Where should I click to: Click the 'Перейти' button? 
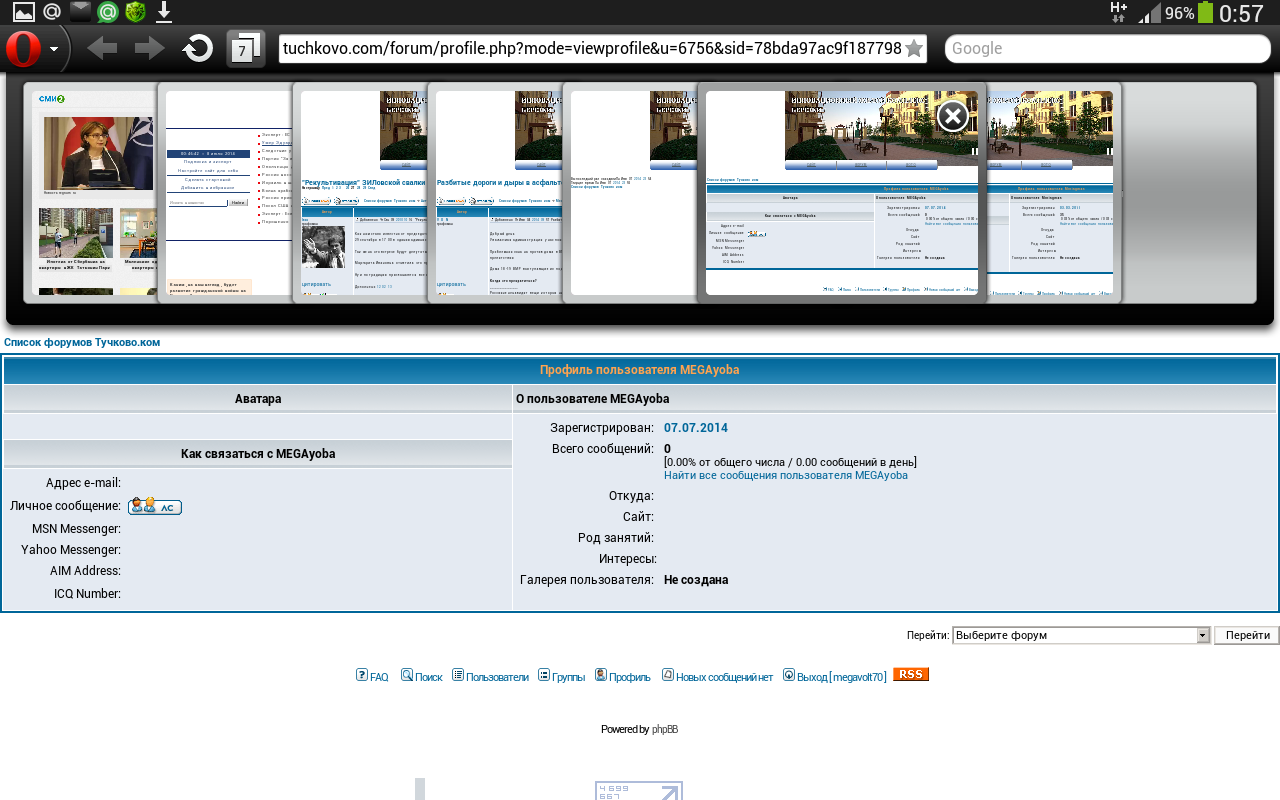pyautogui.click(x=1247, y=635)
